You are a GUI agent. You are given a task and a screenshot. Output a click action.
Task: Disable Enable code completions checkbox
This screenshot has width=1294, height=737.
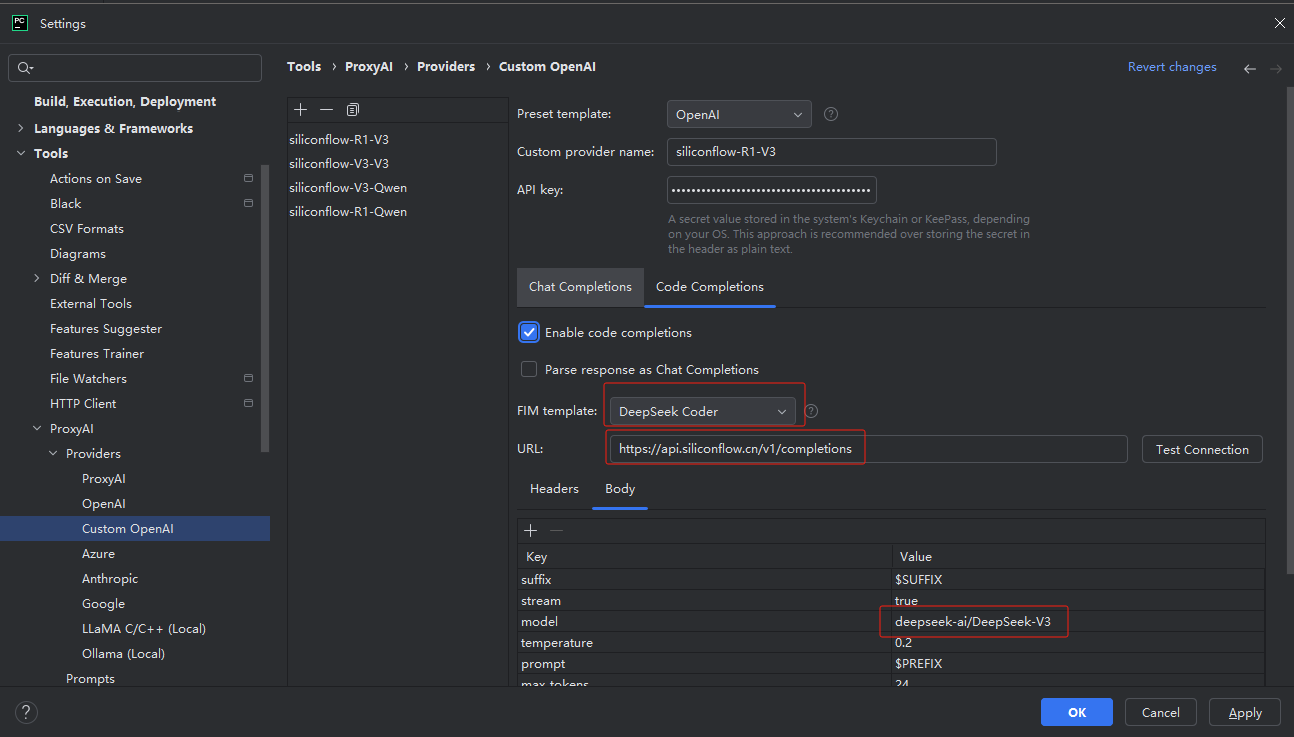[x=529, y=332]
